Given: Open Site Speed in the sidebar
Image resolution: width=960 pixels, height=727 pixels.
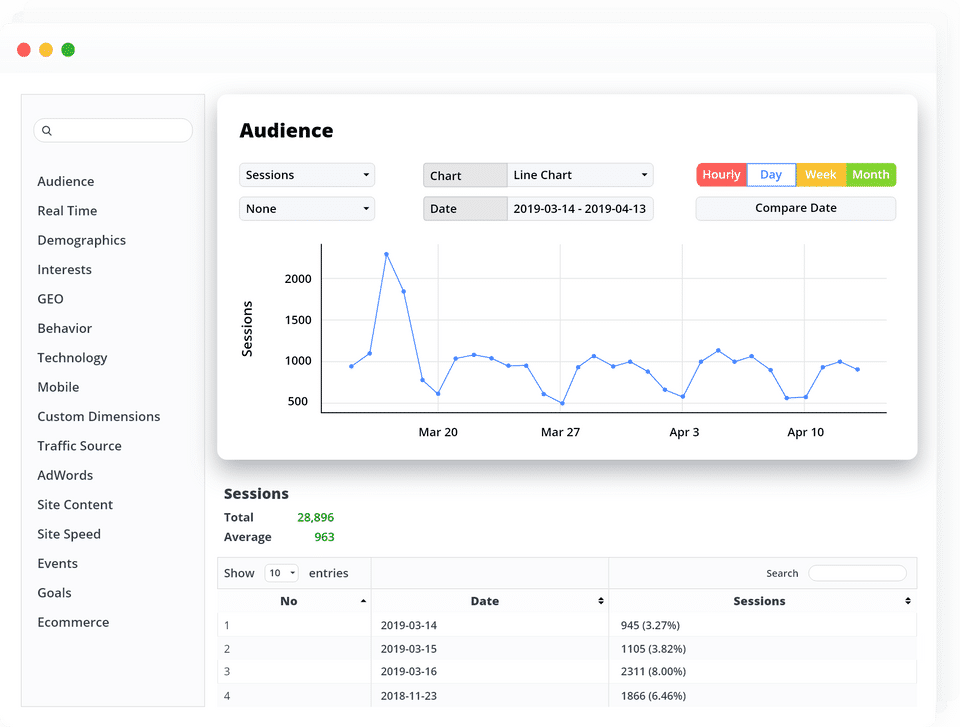Looking at the screenshot, I should tap(69, 534).
